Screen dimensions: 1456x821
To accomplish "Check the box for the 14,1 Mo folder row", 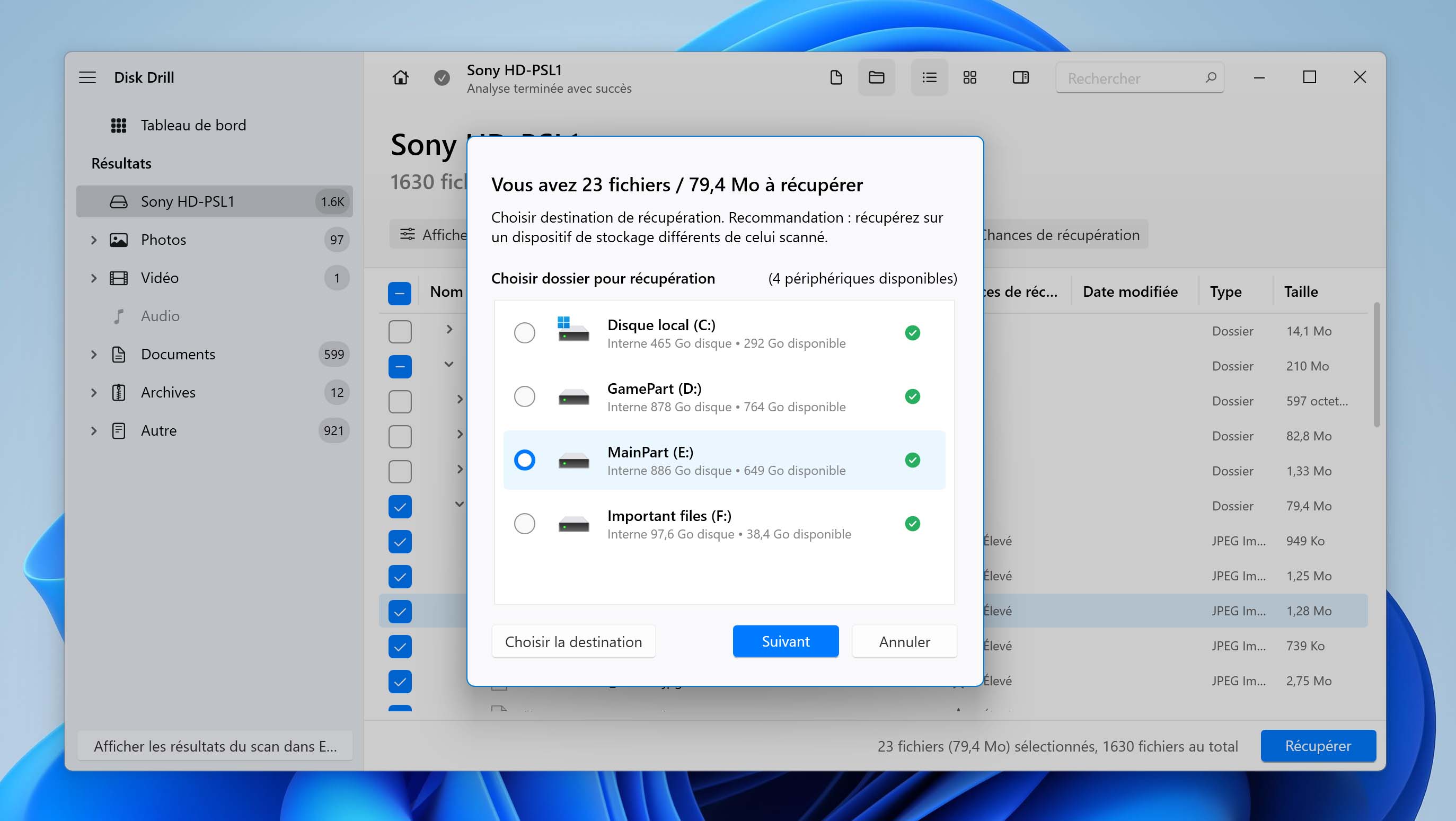I will [400, 332].
